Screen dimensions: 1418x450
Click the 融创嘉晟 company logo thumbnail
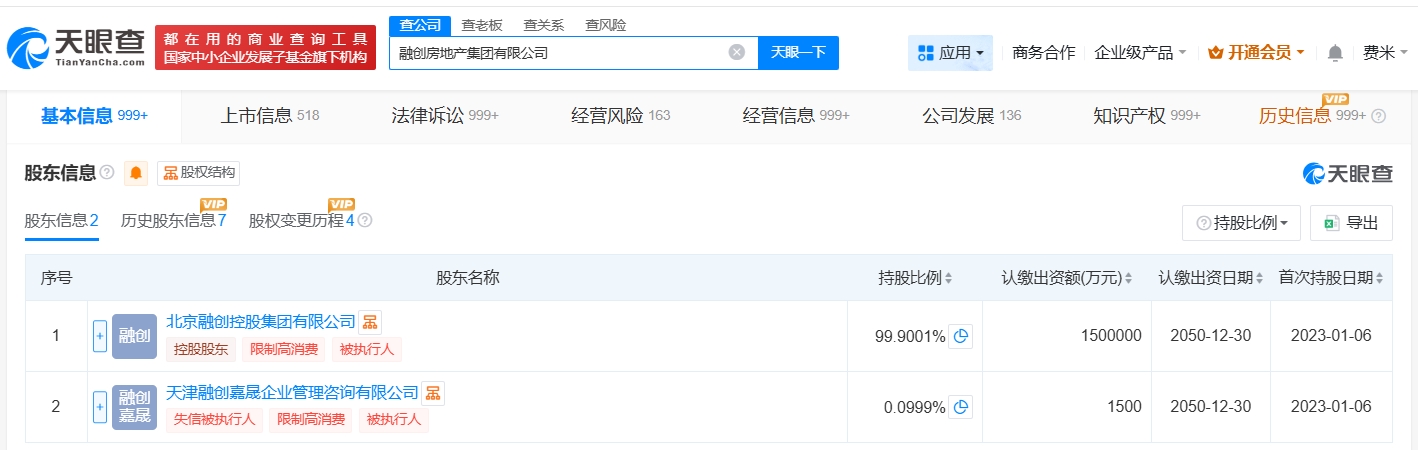click(x=135, y=407)
